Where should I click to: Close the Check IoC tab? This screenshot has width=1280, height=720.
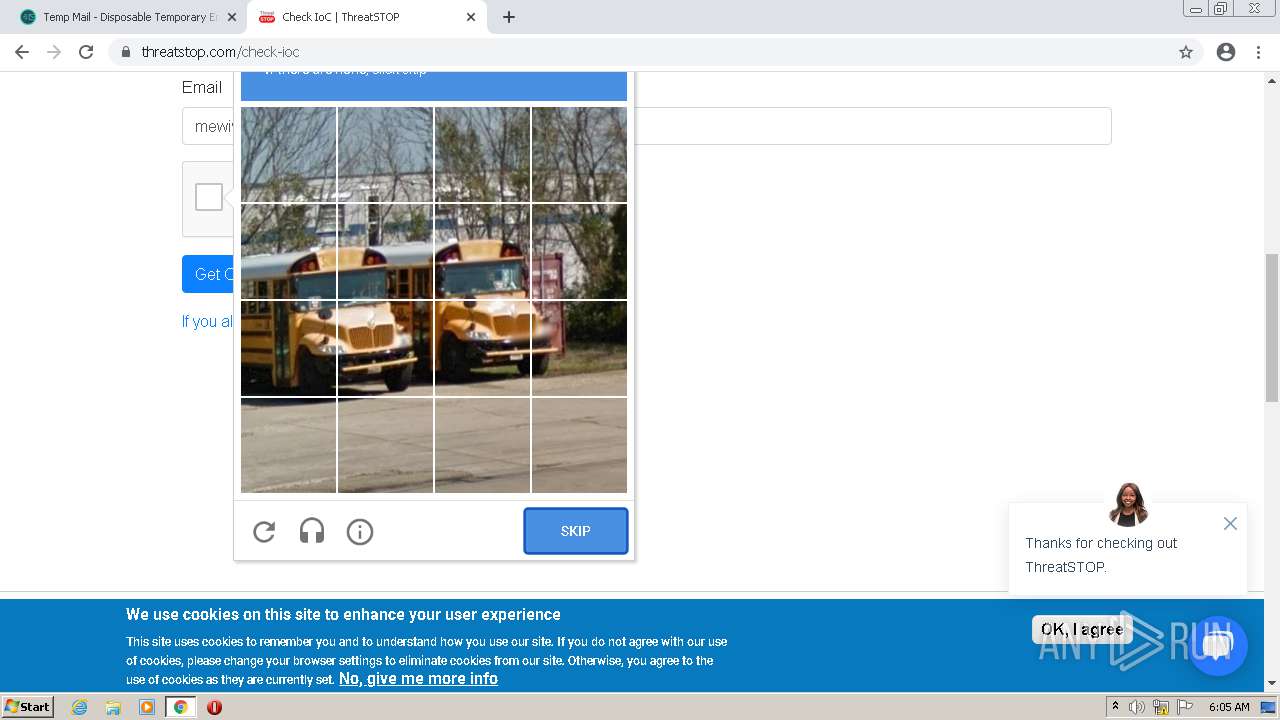pos(471,17)
